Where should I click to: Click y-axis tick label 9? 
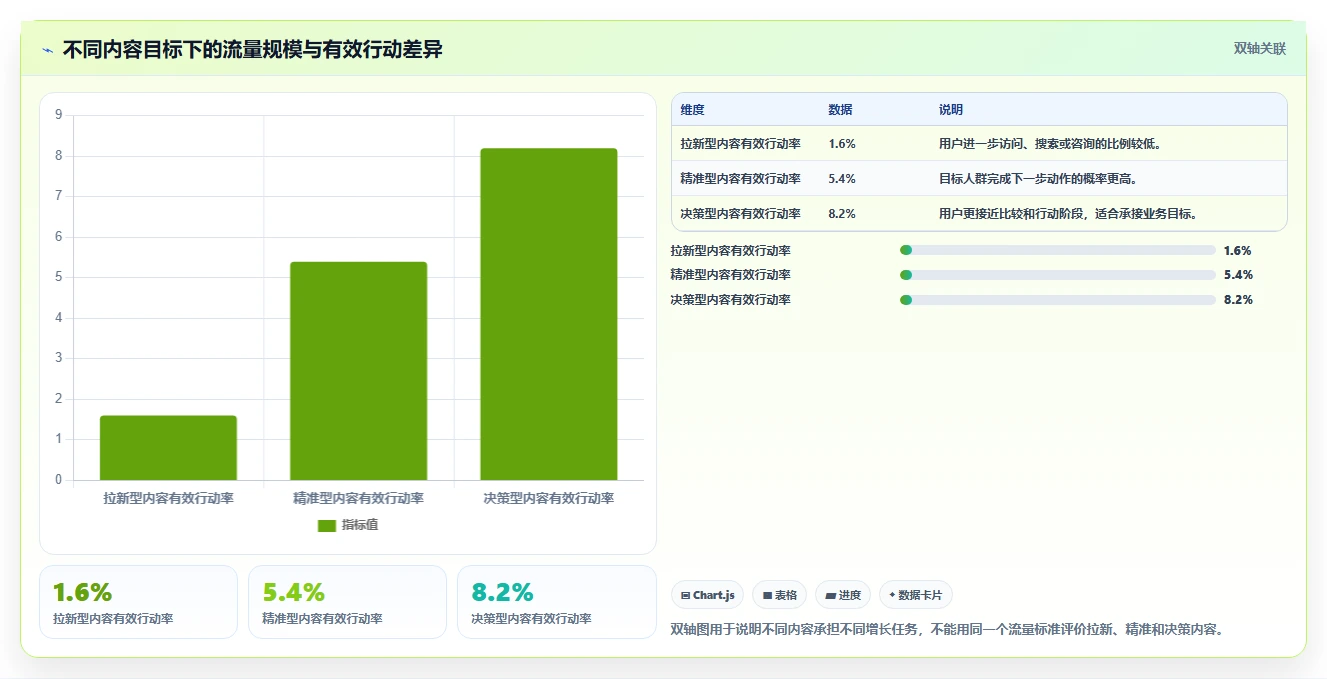[59, 115]
